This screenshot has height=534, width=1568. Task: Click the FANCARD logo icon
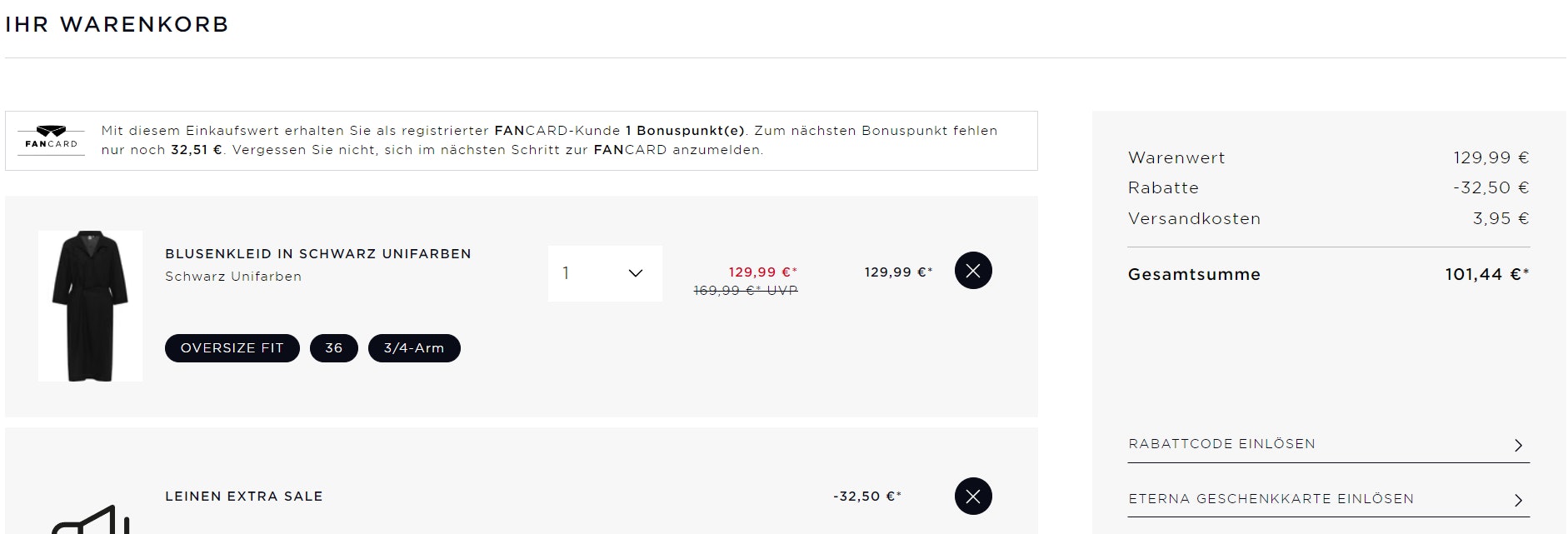[52, 138]
